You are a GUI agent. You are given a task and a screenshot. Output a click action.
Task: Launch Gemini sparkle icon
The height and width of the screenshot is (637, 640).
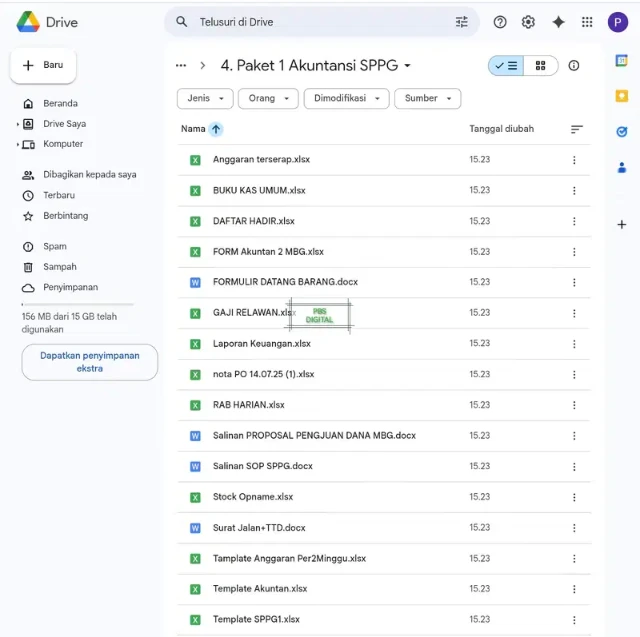pos(558,22)
